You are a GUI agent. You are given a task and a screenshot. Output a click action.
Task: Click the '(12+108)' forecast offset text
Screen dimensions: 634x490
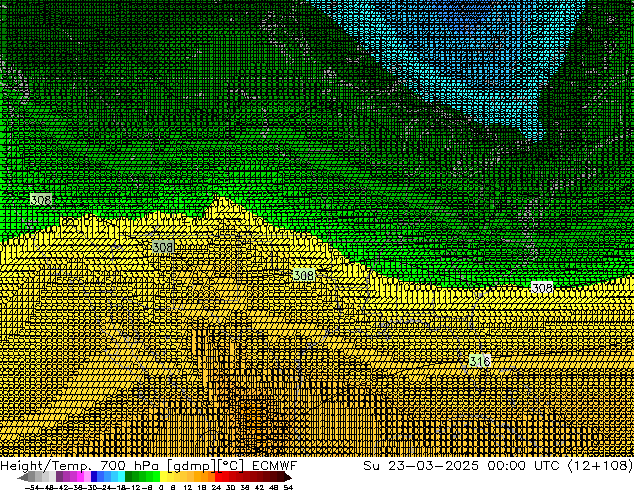point(600,466)
